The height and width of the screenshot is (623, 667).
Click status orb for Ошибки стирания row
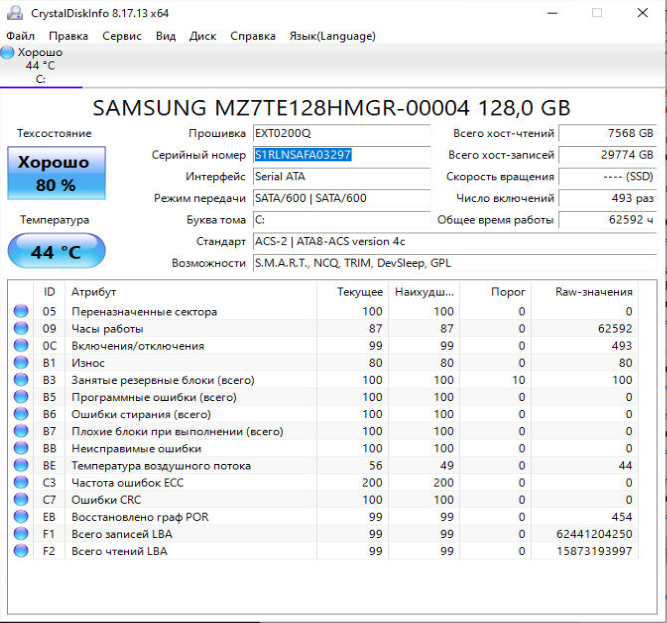pyautogui.click(x=21, y=414)
